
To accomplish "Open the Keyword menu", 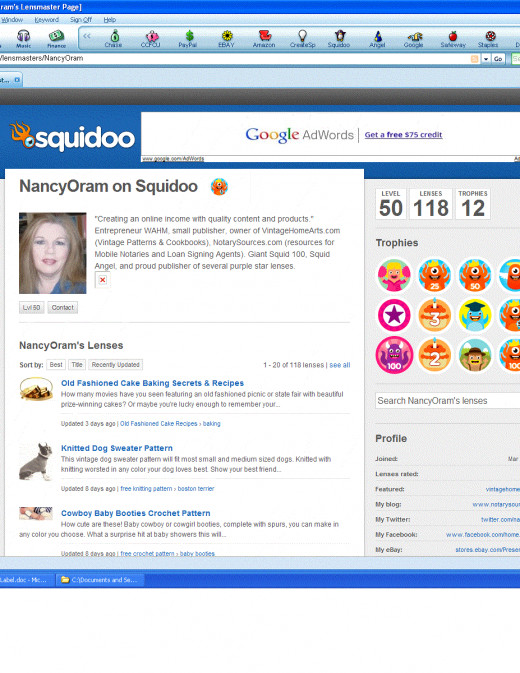I will point(46,20).
